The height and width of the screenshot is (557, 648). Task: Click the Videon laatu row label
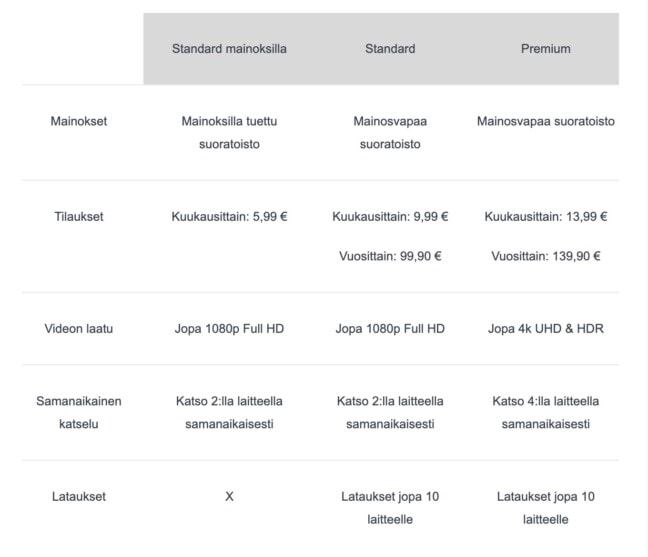pyautogui.click(x=79, y=328)
